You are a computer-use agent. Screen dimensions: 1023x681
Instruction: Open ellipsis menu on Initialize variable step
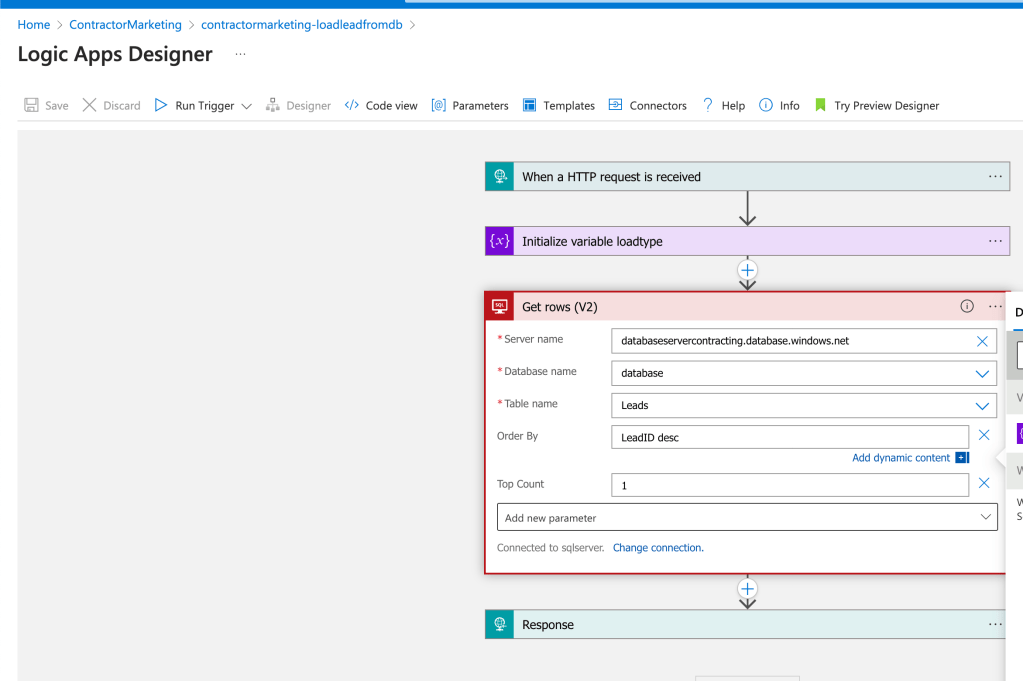pos(995,241)
